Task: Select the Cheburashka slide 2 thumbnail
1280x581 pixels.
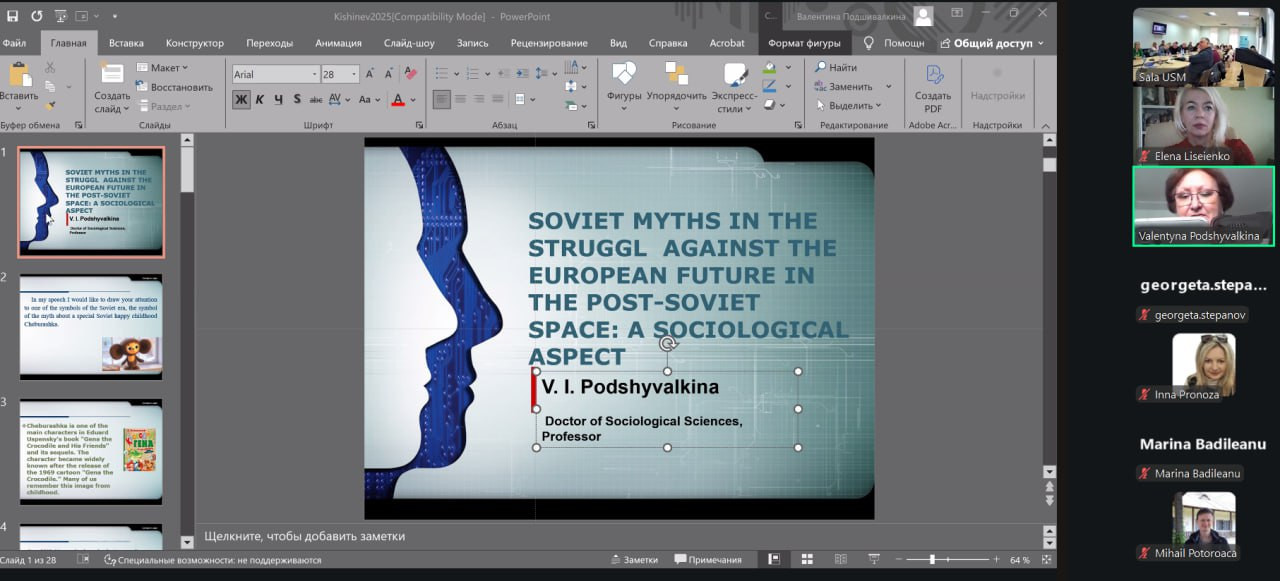Action: 91,327
